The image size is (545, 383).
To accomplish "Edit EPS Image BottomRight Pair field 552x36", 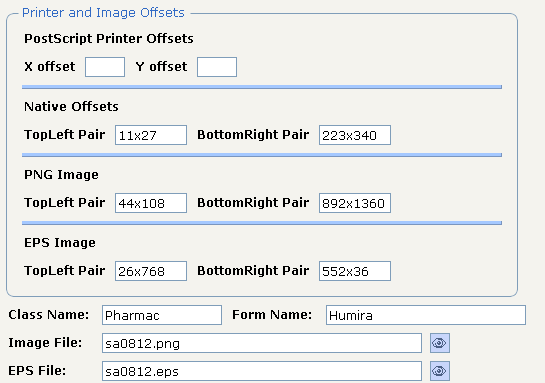I will (355, 271).
